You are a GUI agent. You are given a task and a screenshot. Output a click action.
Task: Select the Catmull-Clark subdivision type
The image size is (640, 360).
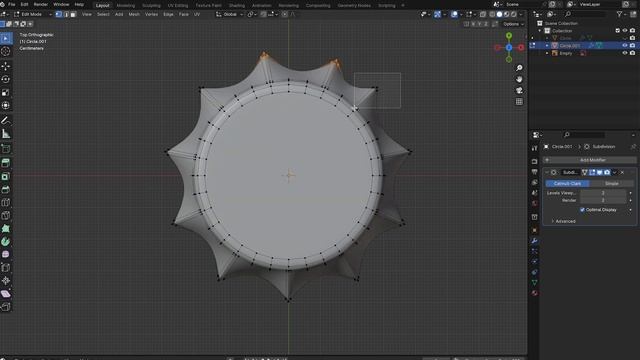pyautogui.click(x=567, y=184)
